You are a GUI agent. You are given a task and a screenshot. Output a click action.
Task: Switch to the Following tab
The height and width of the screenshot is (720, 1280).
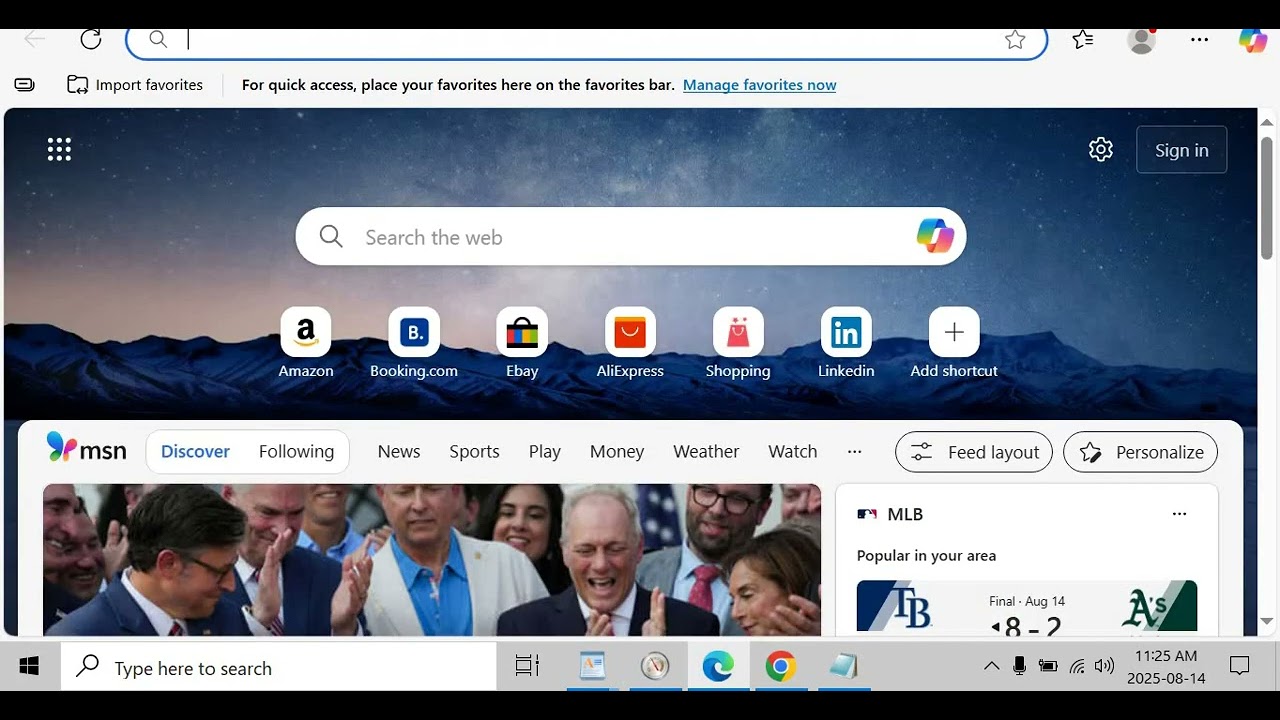[296, 452]
